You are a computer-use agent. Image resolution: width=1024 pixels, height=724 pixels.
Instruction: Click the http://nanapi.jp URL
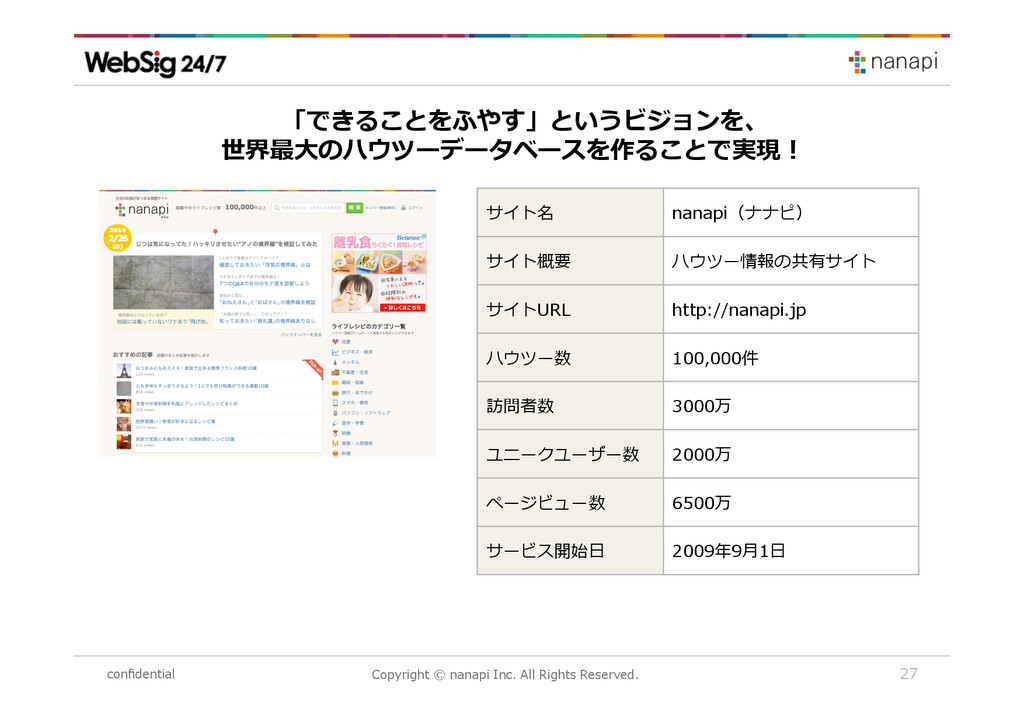coord(739,309)
